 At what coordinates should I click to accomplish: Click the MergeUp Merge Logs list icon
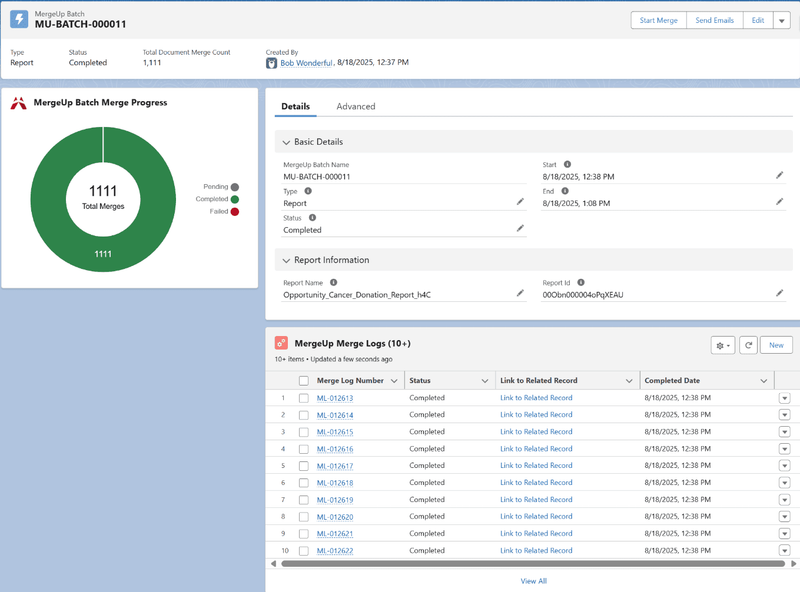pyautogui.click(x=281, y=343)
